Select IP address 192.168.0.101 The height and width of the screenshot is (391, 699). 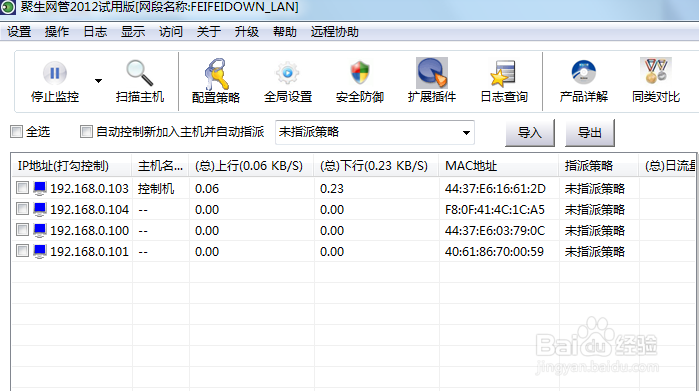[x=89, y=251]
